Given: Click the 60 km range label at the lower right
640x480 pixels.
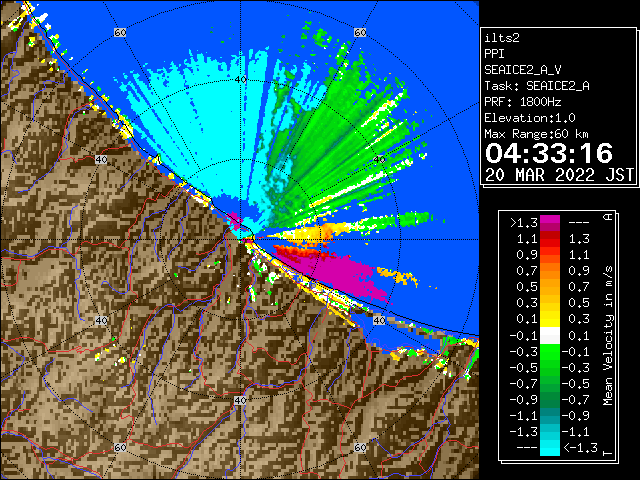Looking at the screenshot, I should point(360,448).
